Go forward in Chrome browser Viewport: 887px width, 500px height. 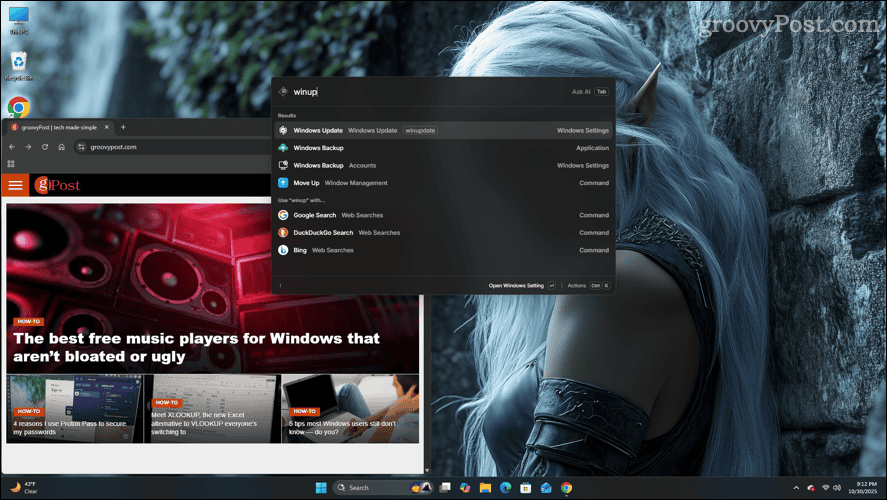[28, 147]
